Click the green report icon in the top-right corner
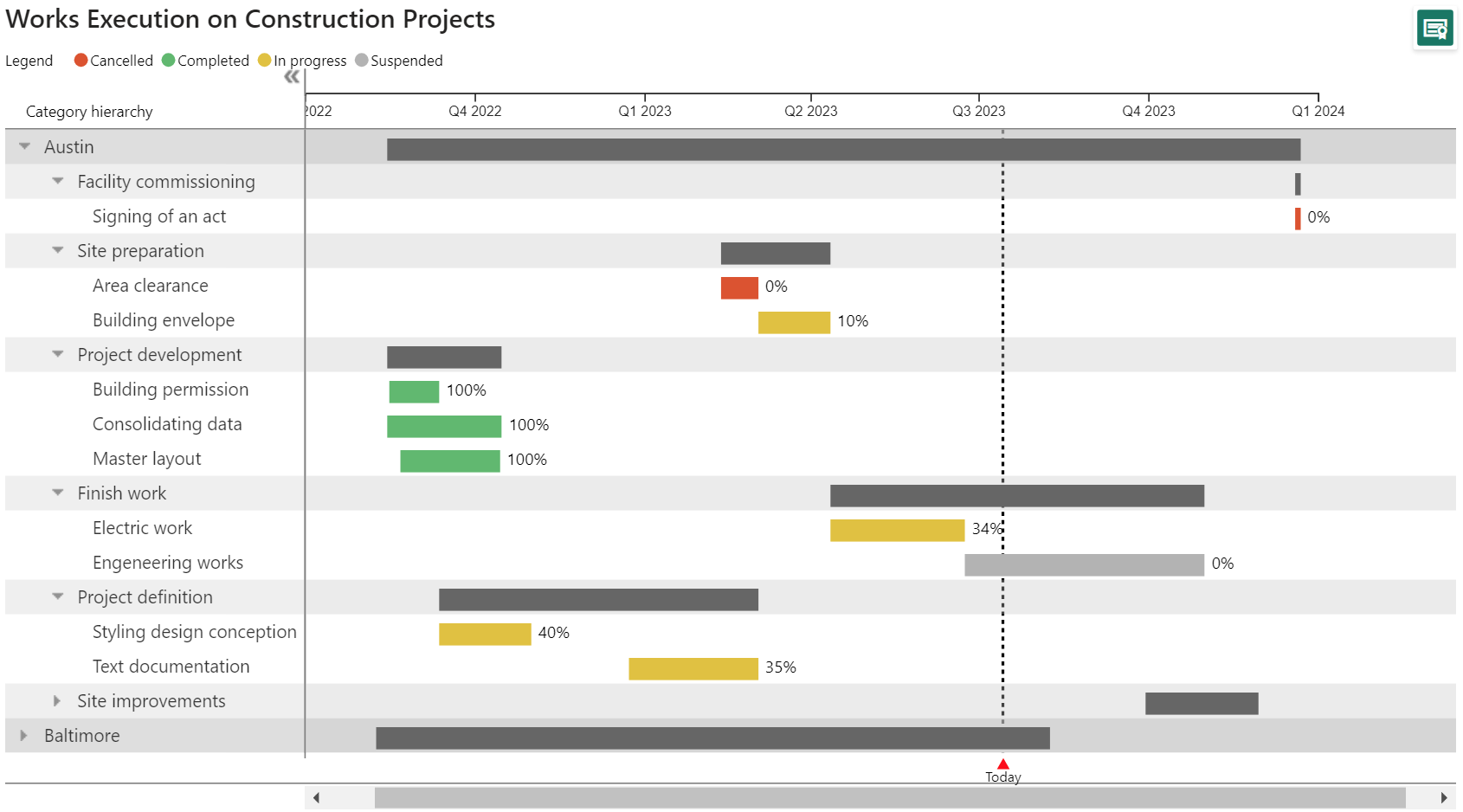Viewport: 1463px width, 812px height. pyautogui.click(x=1434, y=28)
